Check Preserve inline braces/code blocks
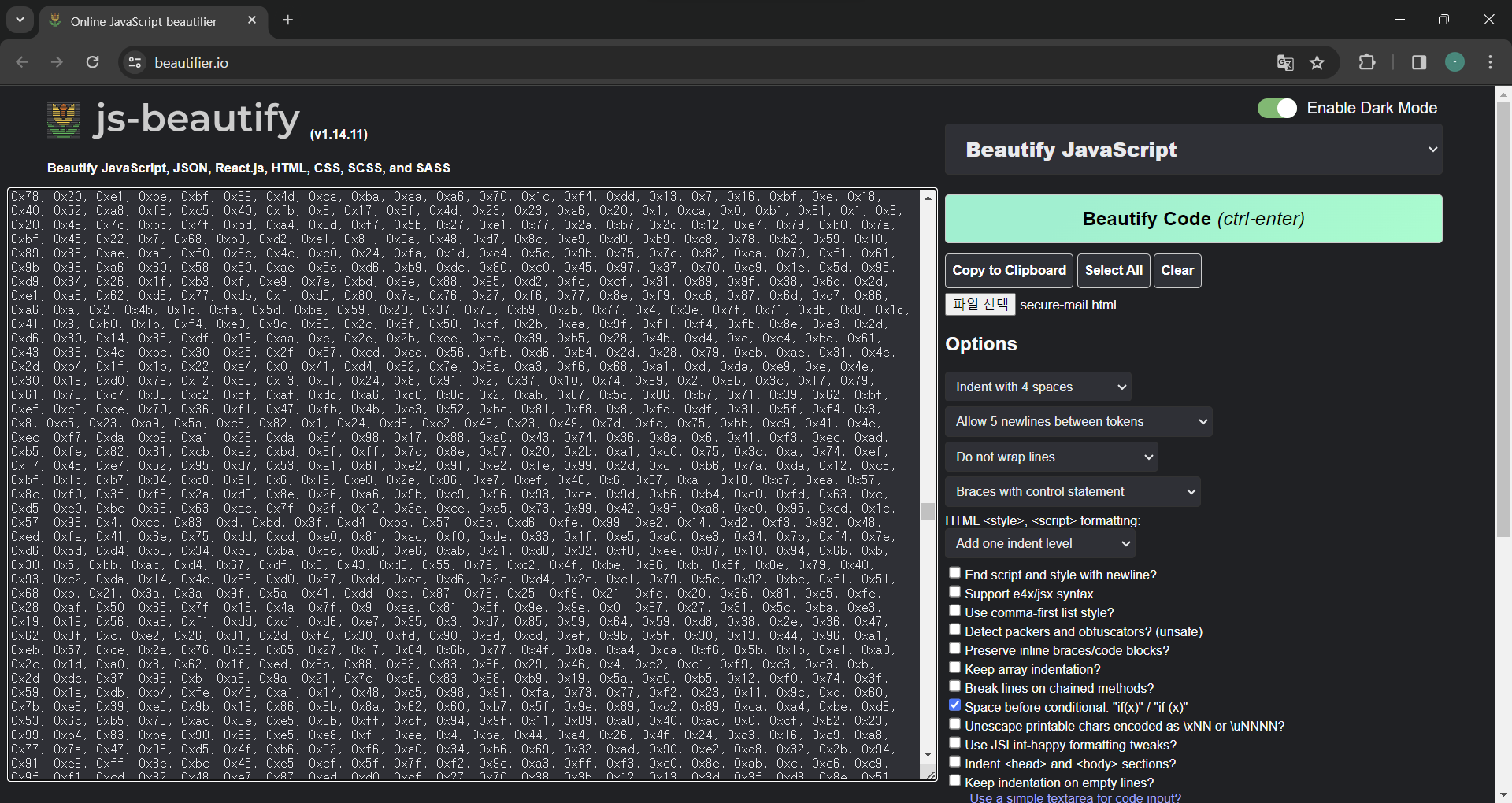Screen dimensions: 1512x803 pos(954,649)
